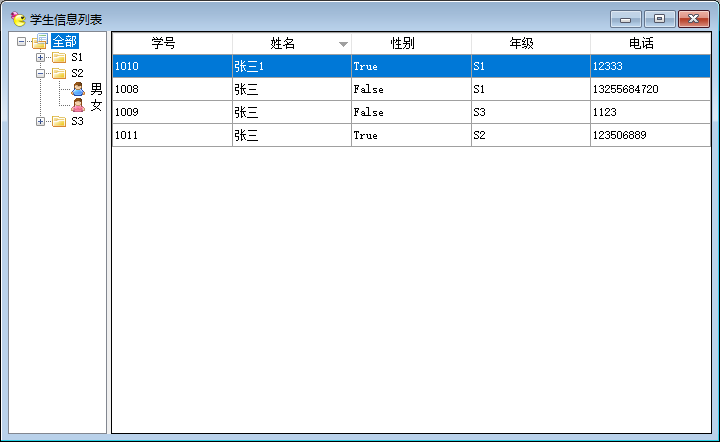
Task: Click the male (男) person icon
Action: pyautogui.click(x=78, y=89)
